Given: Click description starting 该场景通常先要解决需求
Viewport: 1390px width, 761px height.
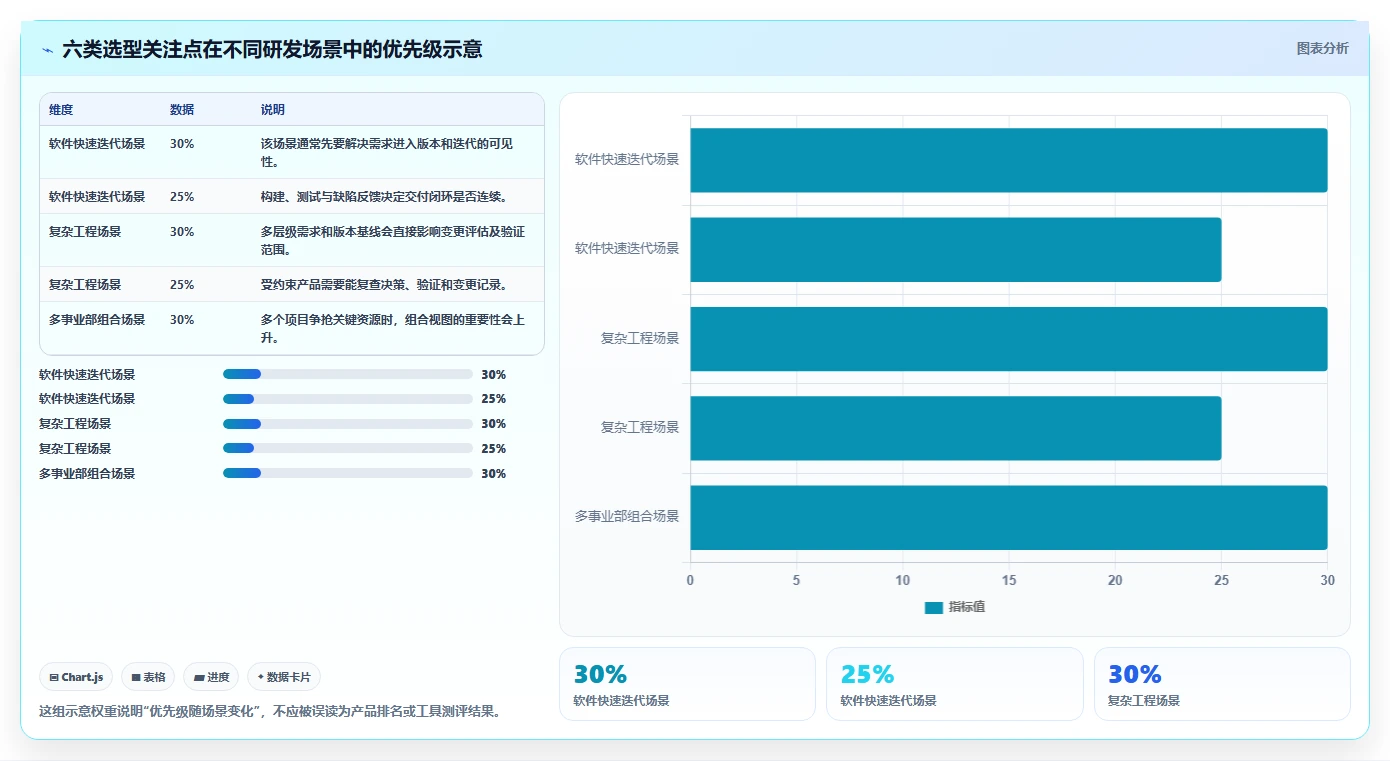Looking at the screenshot, I should pos(387,152).
